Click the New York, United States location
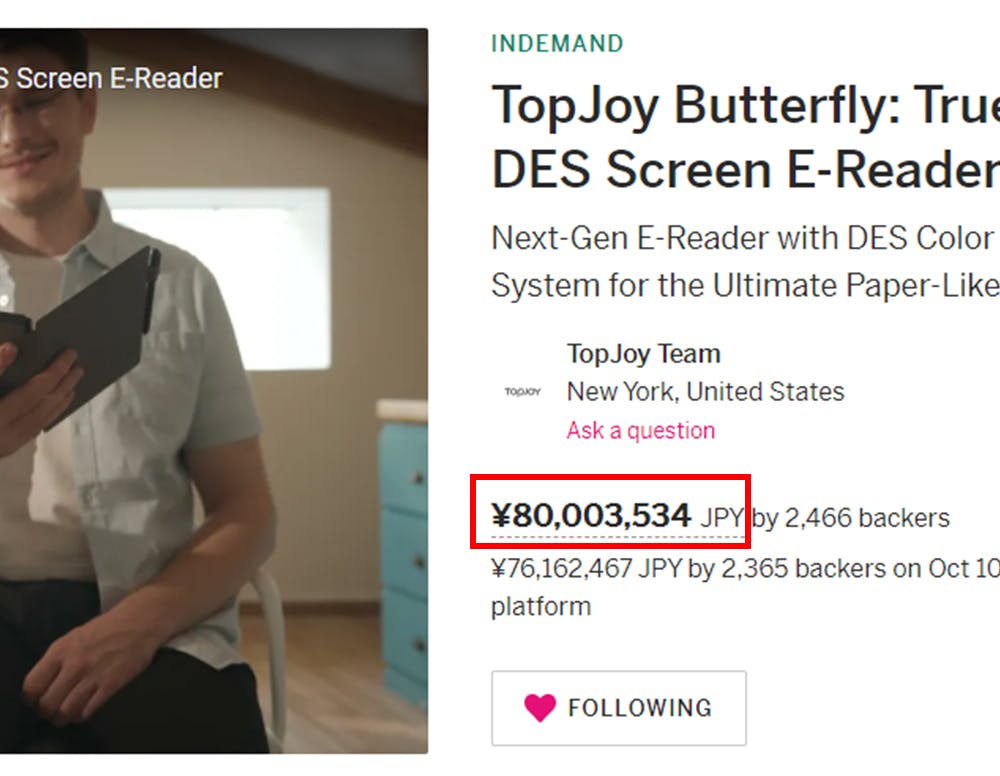1000x776 pixels. [705, 391]
